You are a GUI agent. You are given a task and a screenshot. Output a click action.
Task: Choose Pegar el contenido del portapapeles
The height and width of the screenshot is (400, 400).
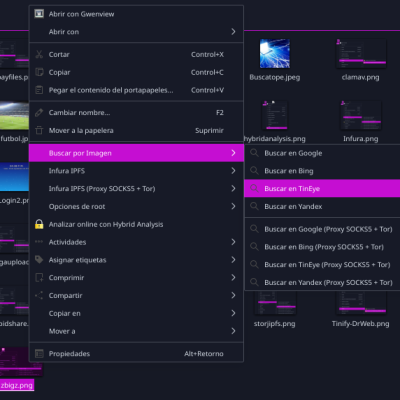(136, 90)
